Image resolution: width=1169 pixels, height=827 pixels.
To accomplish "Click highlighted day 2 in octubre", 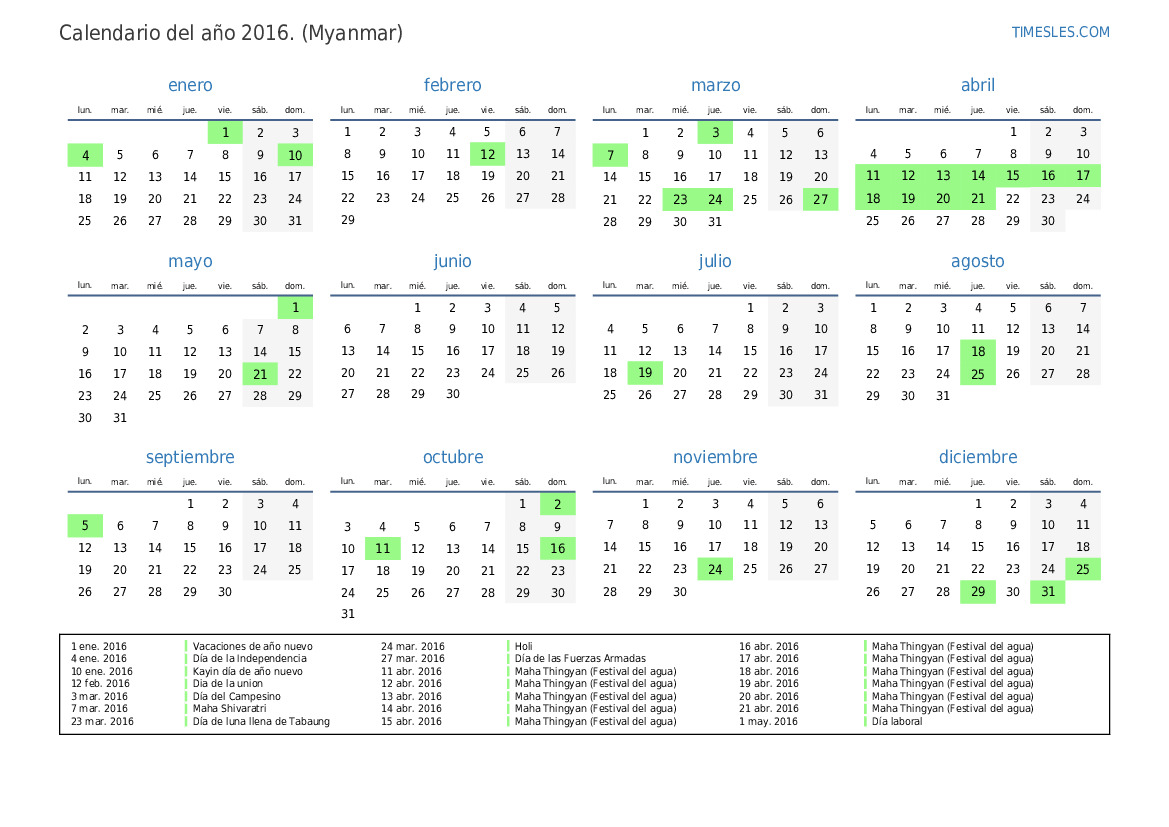I will (x=558, y=504).
